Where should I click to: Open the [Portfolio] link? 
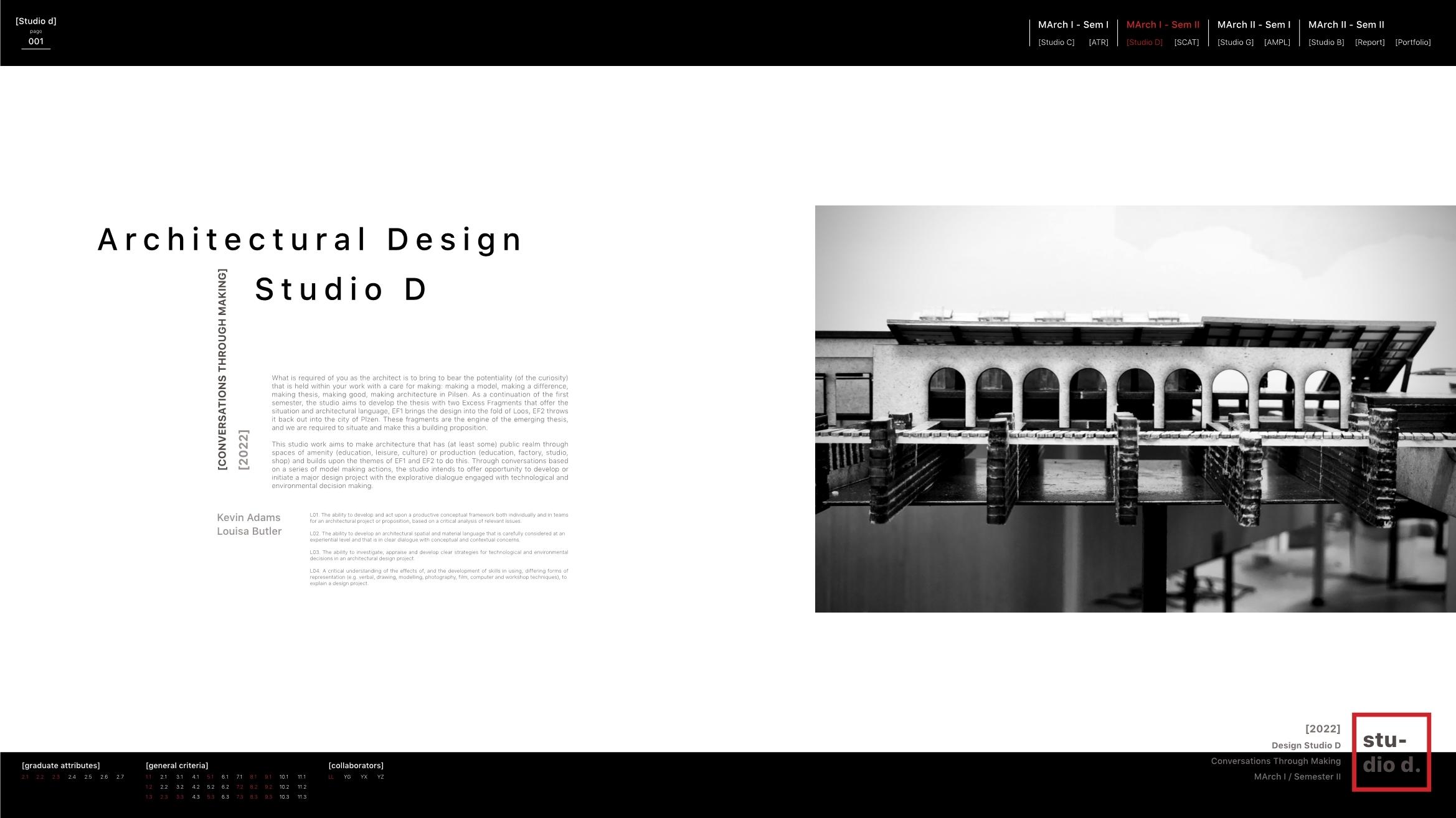point(1413,42)
